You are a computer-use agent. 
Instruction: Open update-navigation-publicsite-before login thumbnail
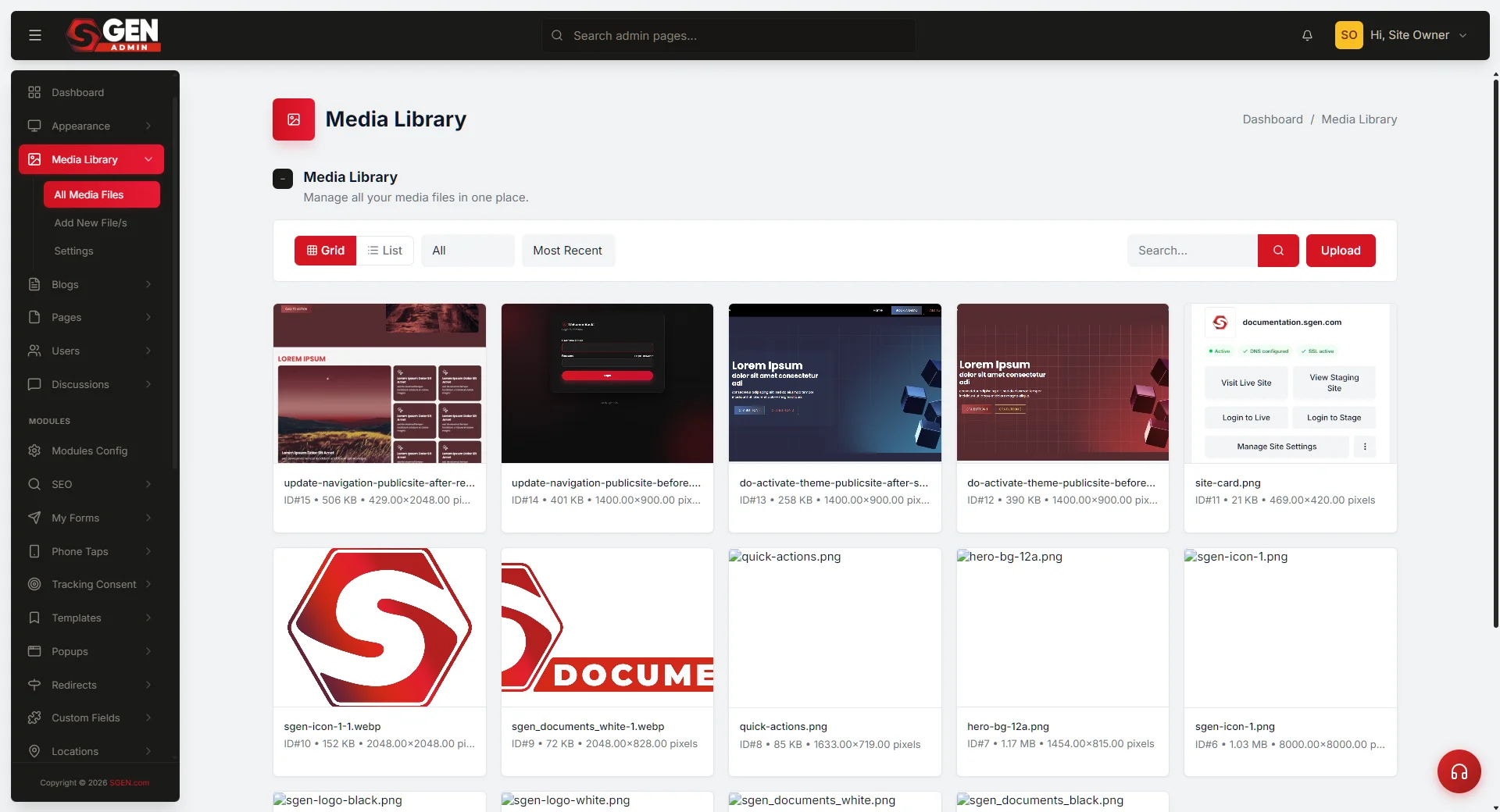click(x=607, y=383)
